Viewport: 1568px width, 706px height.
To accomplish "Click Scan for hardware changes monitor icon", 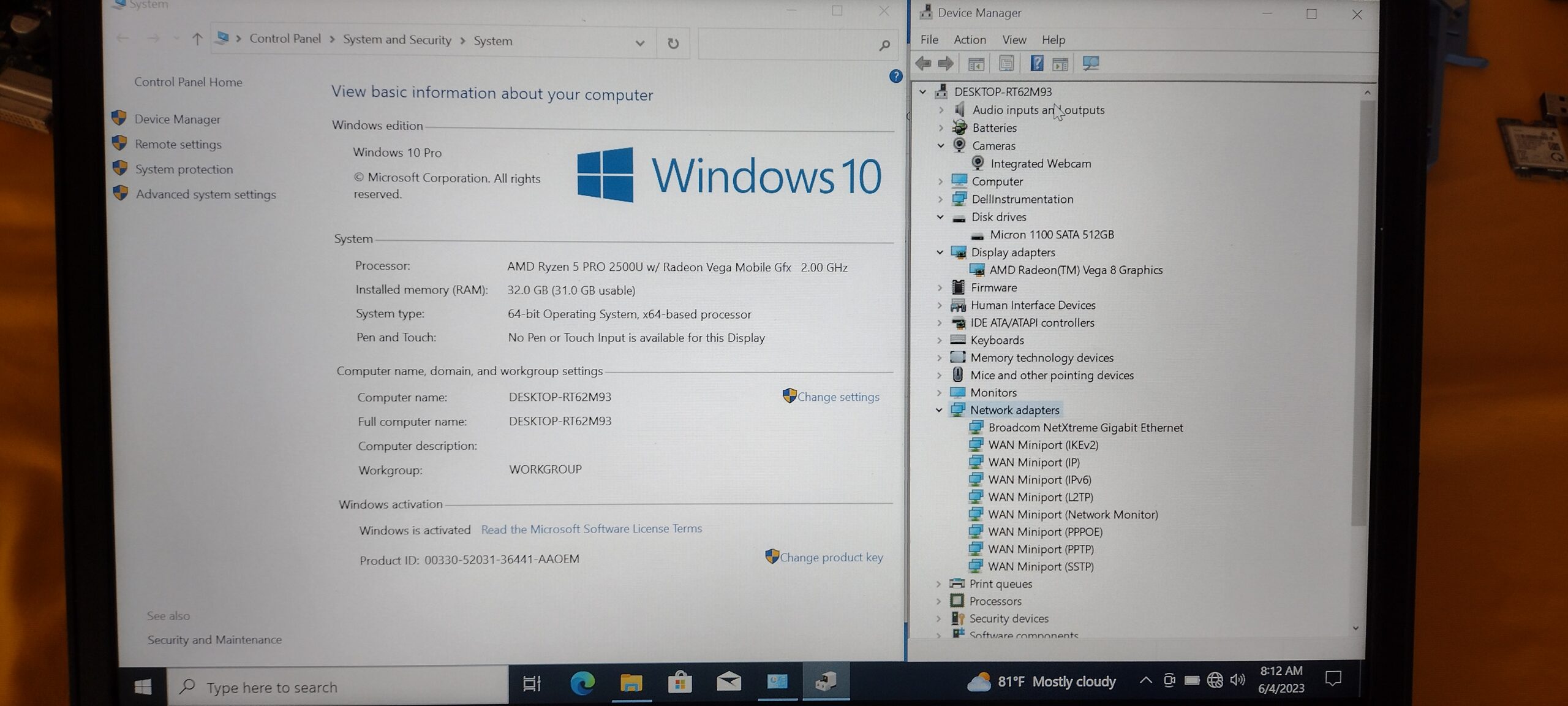I will (x=1091, y=63).
